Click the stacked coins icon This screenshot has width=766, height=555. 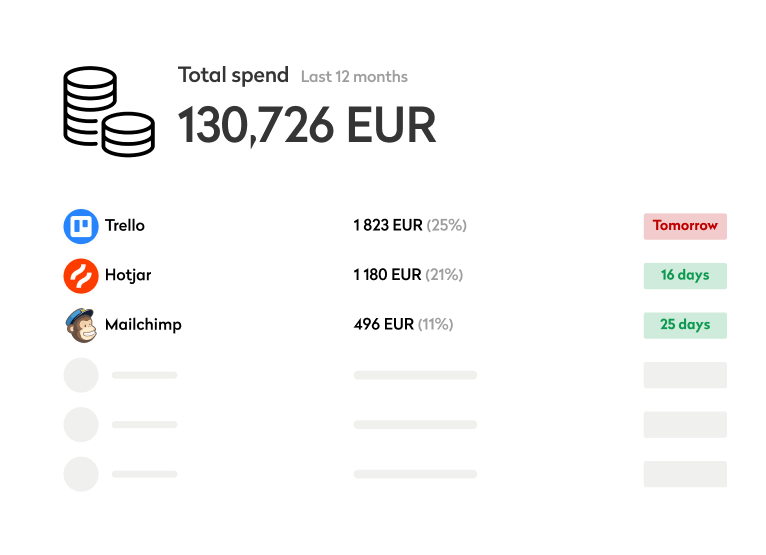(109, 111)
